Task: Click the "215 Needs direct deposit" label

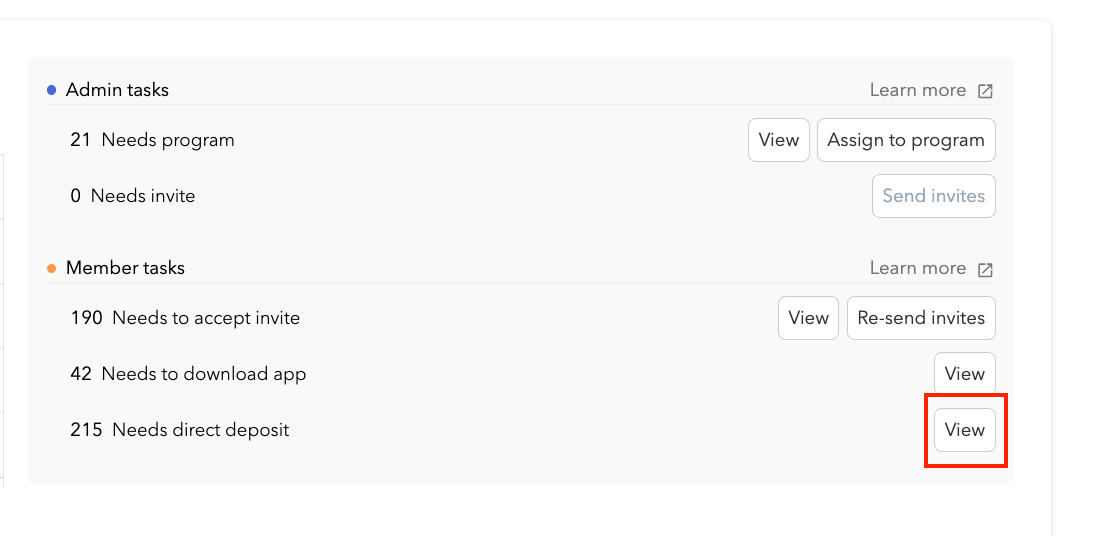Action: click(x=180, y=430)
